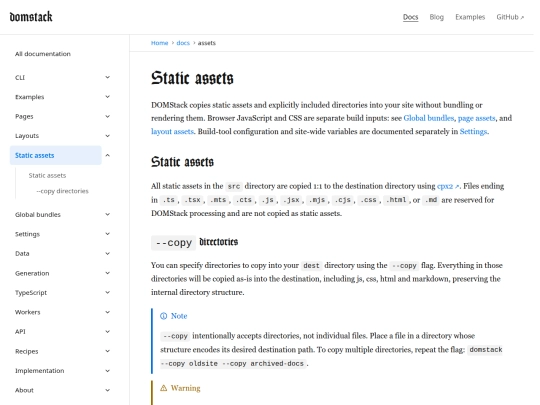Screen dimensions: 540x405
Task: Open the CLI sidebar label
Action: click(20, 77)
